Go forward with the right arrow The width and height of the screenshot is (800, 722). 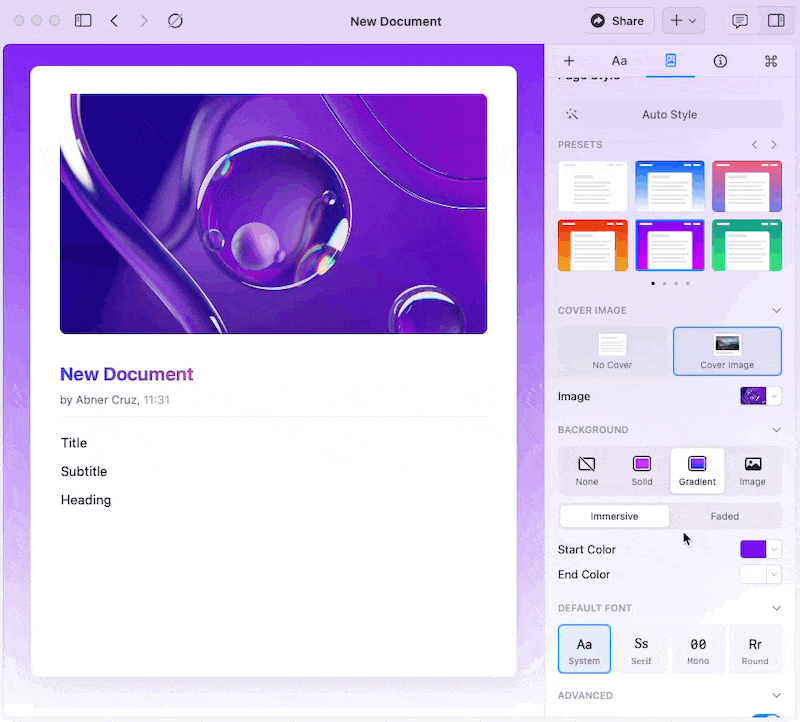click(144, 20)
